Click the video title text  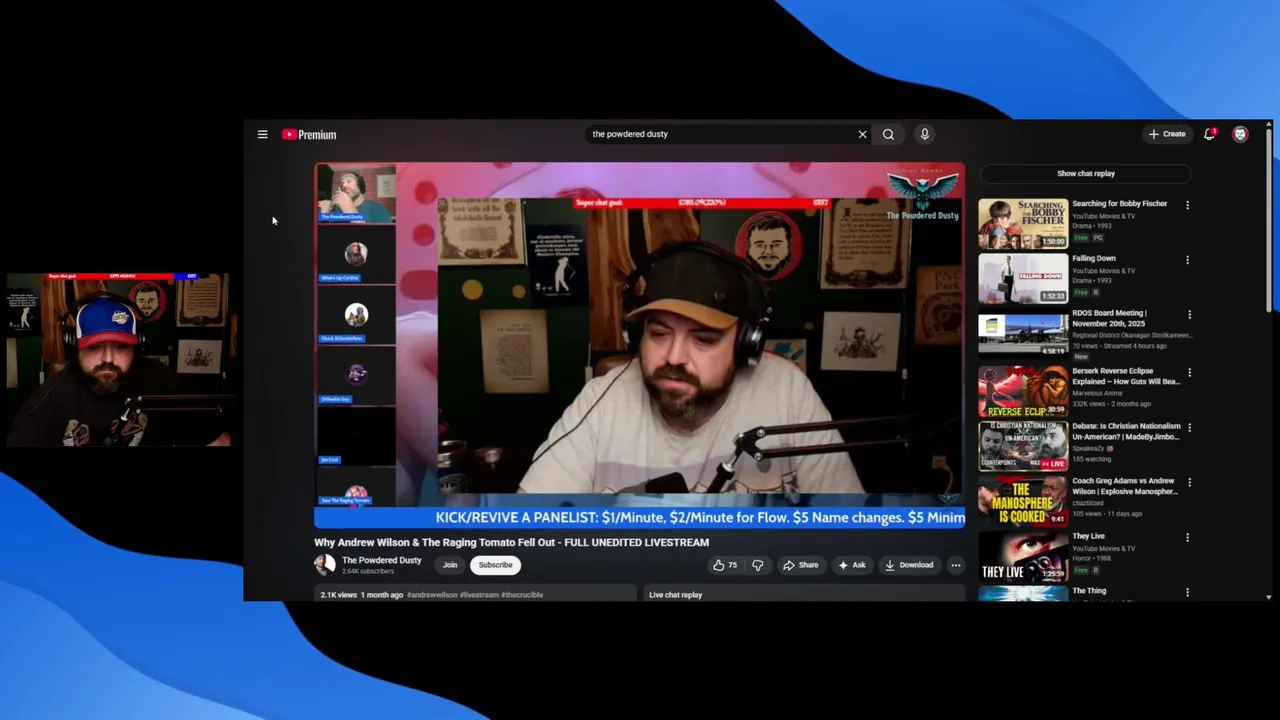click(511, 542)
